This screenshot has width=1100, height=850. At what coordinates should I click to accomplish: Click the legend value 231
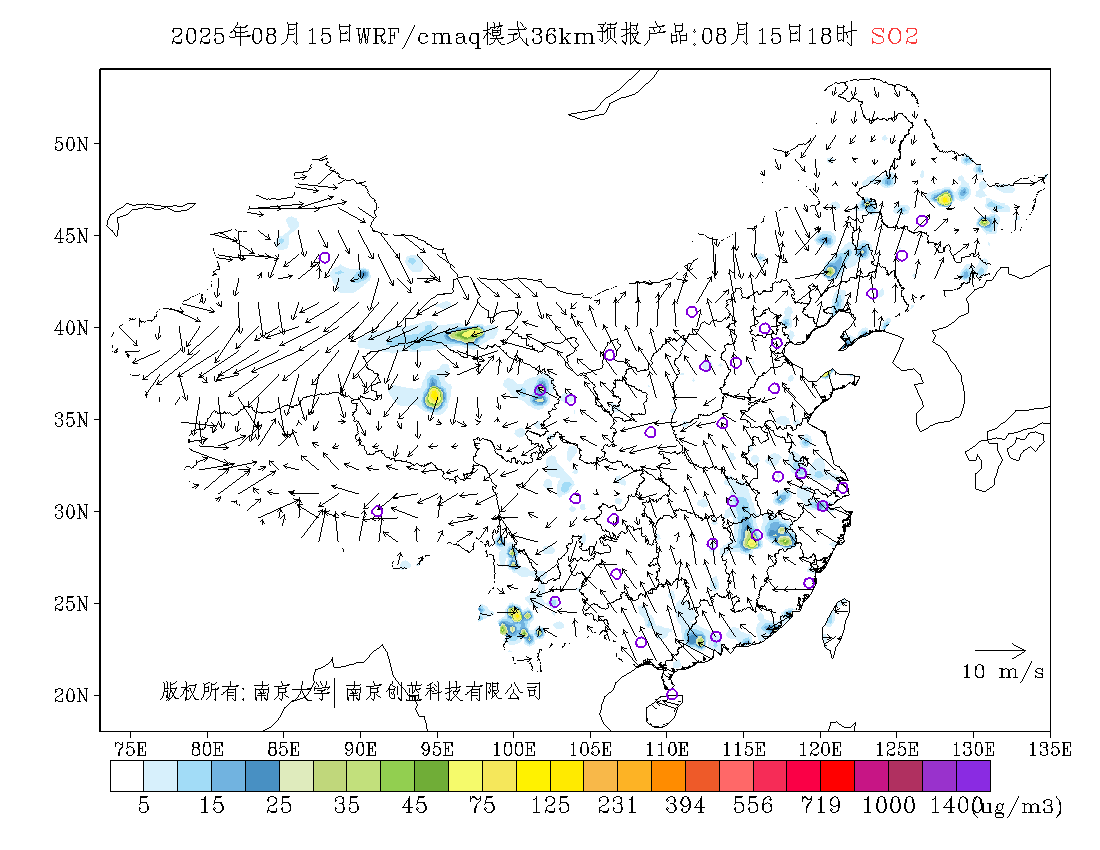617,805
